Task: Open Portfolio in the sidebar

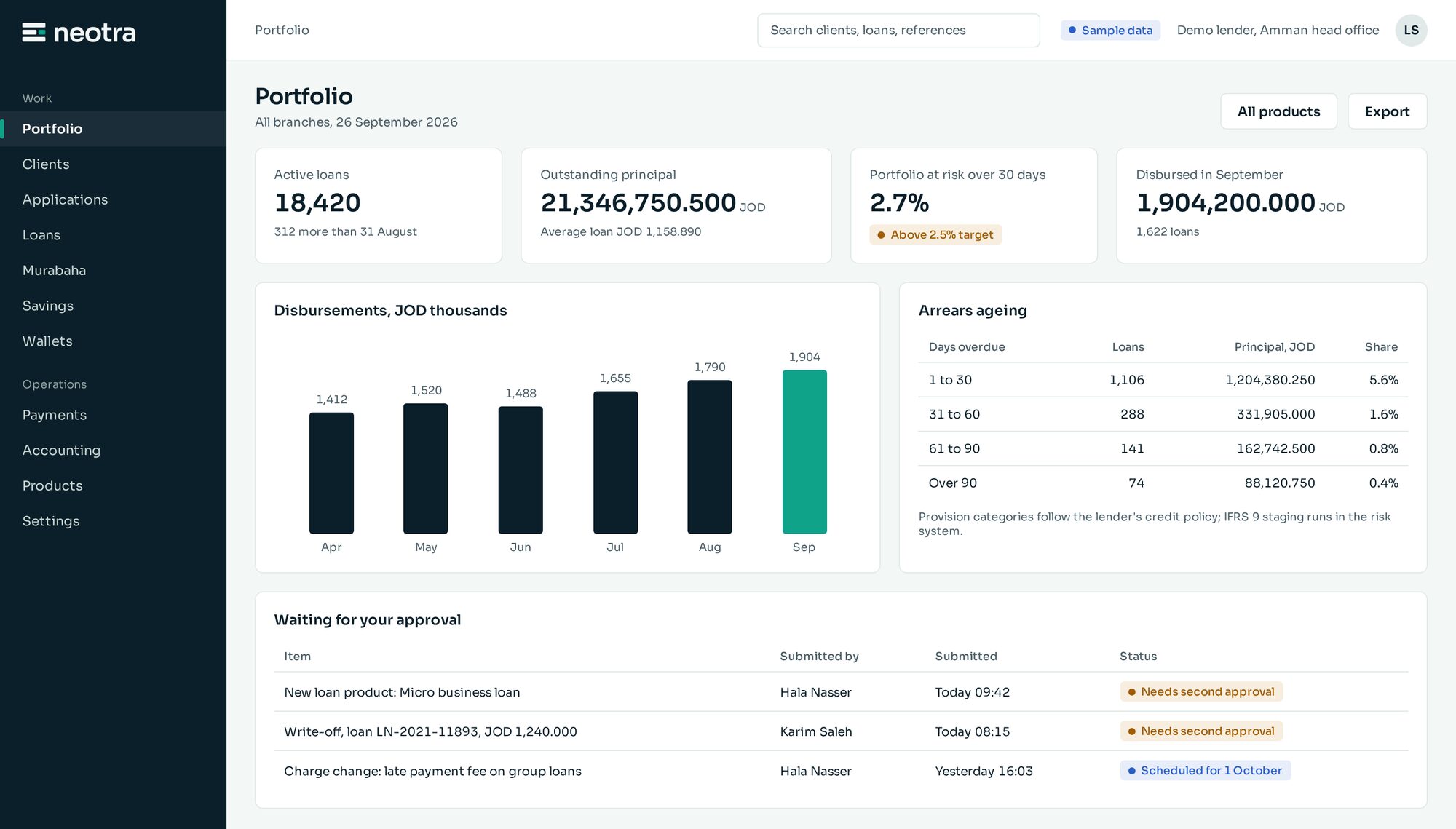Action: click(x=113, y=129)
